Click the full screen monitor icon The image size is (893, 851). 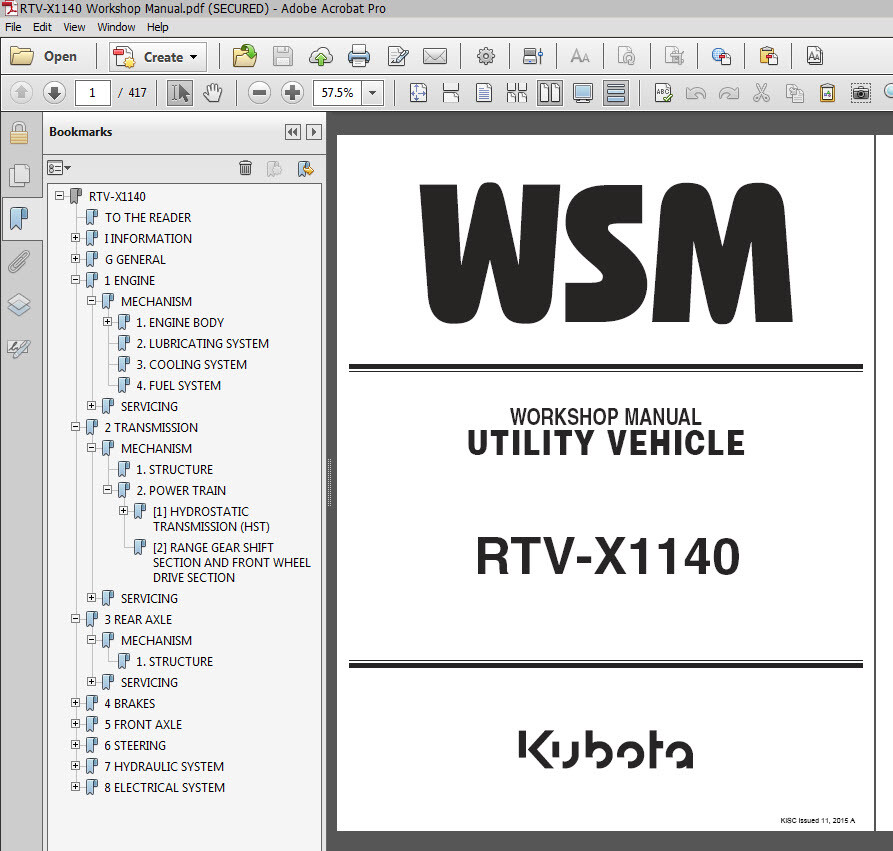[583, 93]
